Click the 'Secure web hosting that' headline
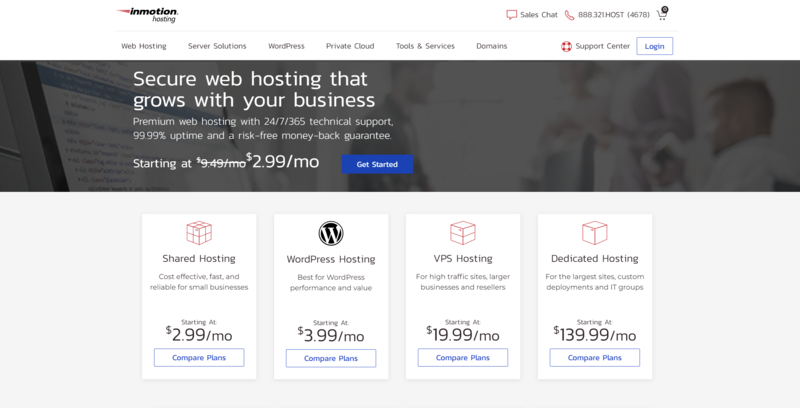Screen dimensions: 800x408 (x=250, y=79)
